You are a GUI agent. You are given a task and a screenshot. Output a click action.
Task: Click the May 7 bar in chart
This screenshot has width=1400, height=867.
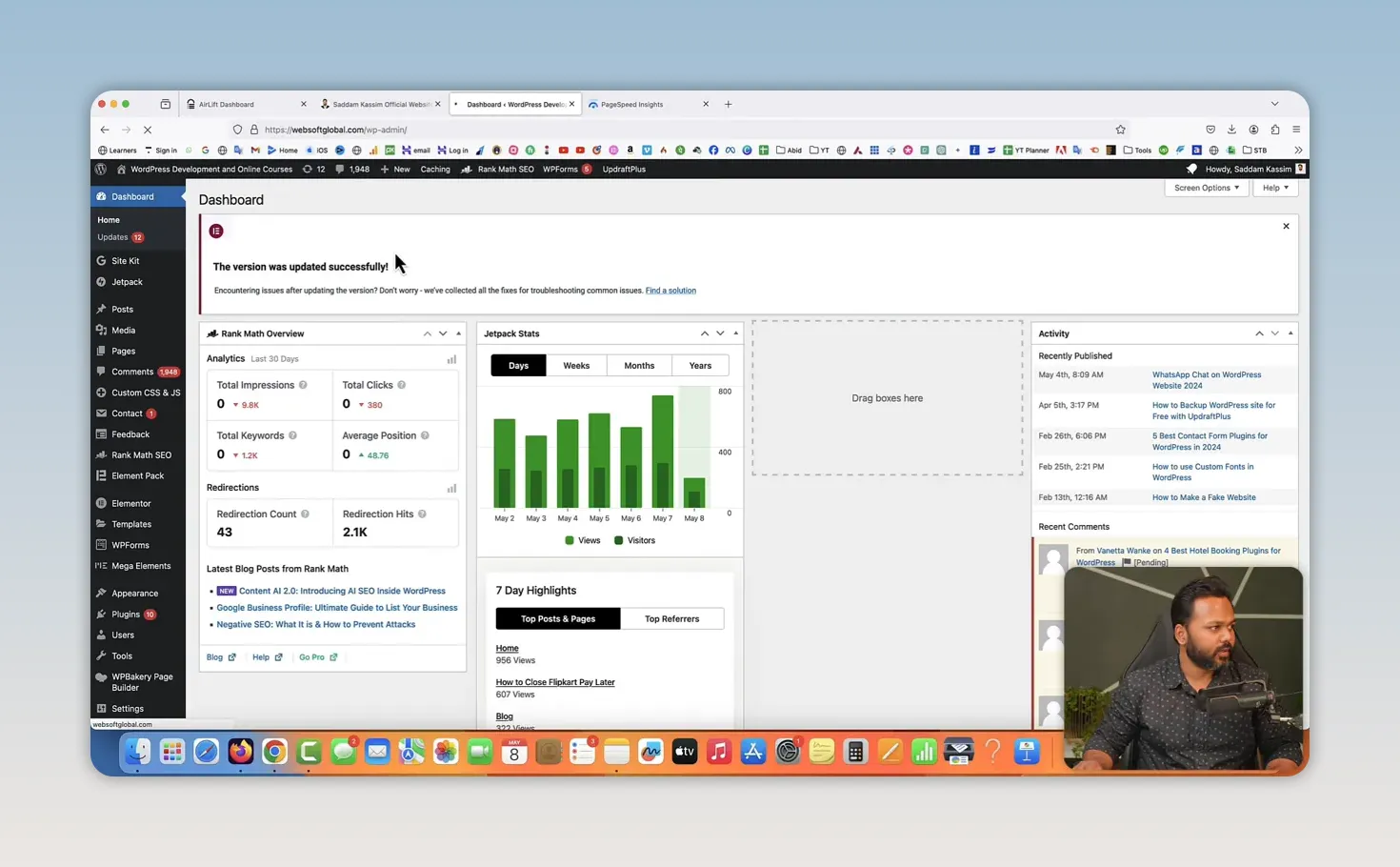pos(662,452)
